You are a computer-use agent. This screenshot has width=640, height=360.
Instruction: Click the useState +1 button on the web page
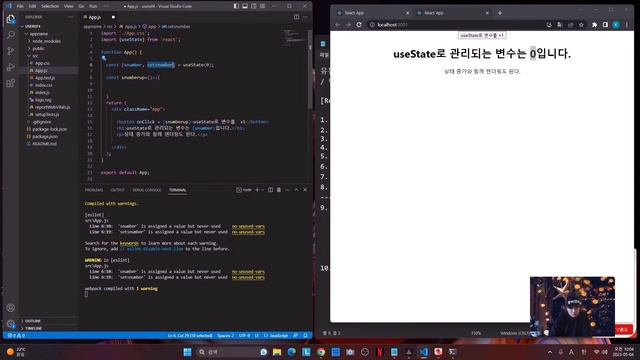click(482, 36)
